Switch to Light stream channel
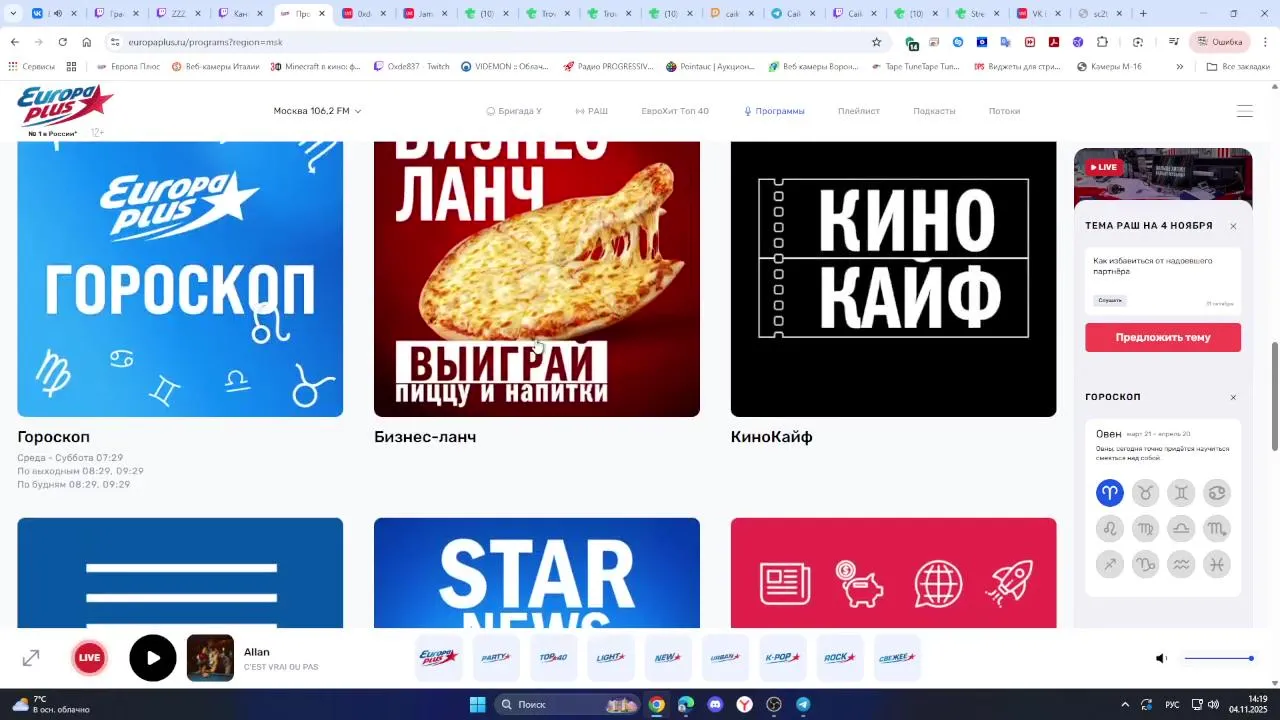1280x720 pixels. coord(610,658)
